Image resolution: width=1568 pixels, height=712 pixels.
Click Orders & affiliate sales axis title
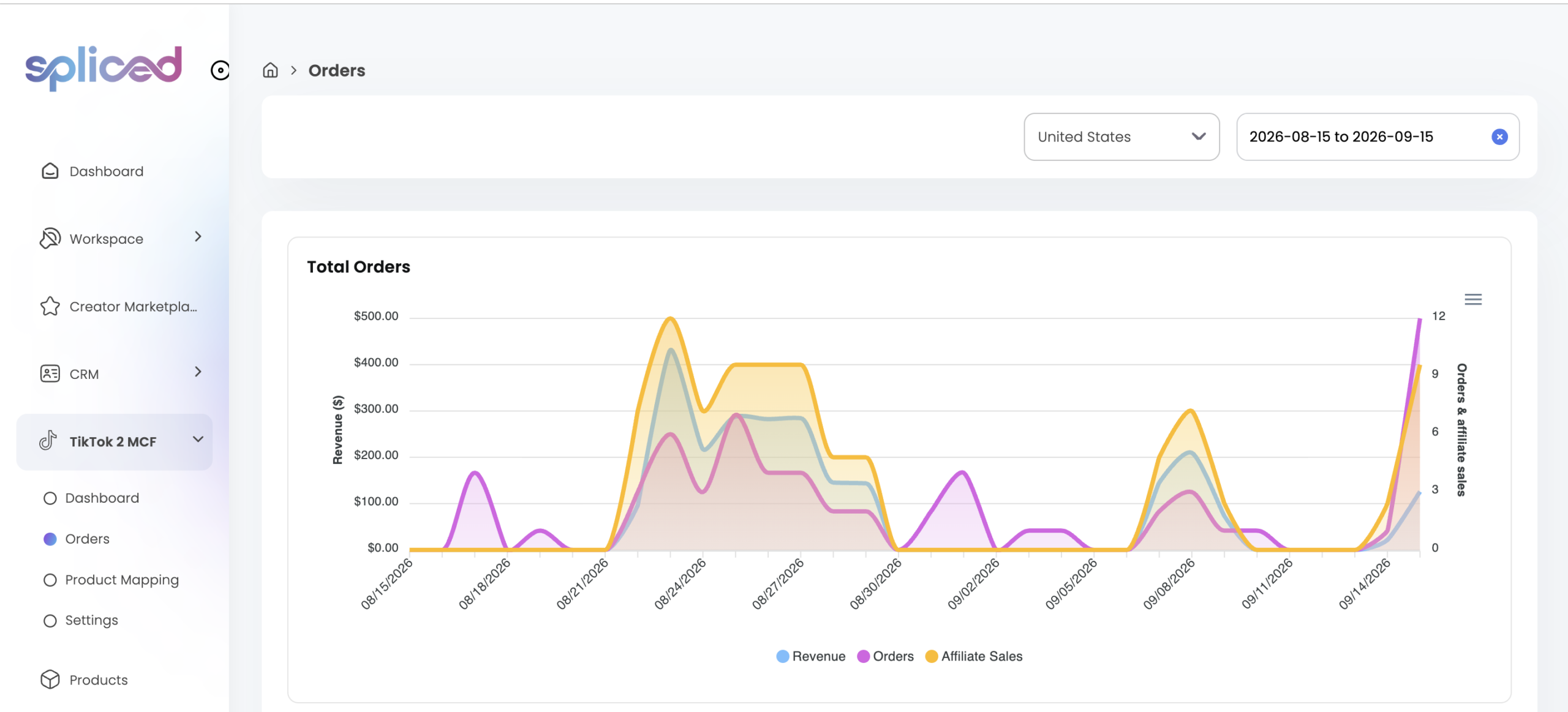point(1461,430)
